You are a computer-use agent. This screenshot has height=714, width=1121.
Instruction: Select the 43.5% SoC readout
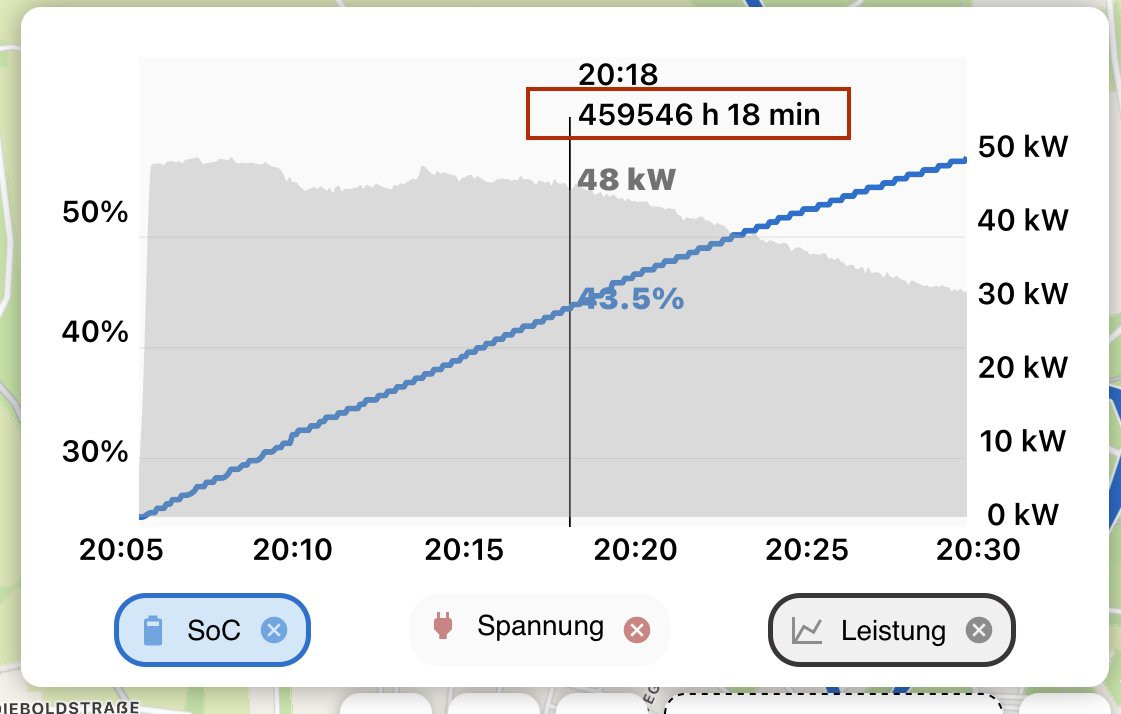pos(631,298)
